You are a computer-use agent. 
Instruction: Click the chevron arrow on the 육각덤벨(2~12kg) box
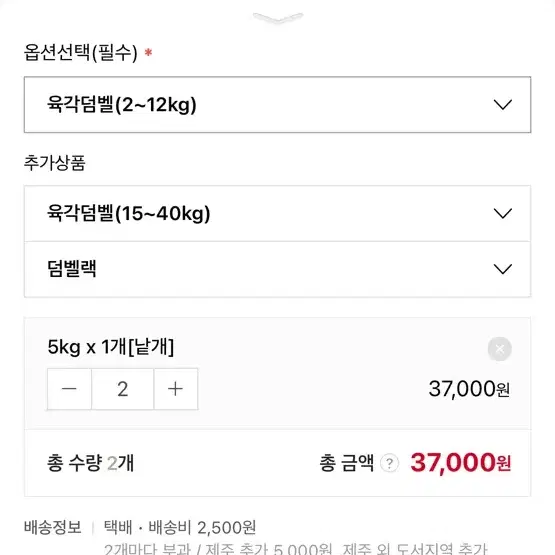(503, 105)
